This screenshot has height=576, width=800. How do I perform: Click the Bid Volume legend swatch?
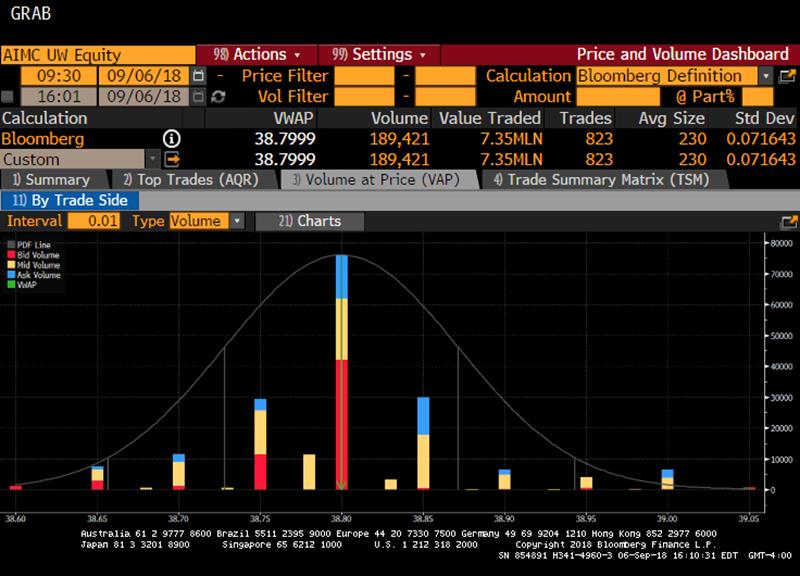tap(12, 255)
